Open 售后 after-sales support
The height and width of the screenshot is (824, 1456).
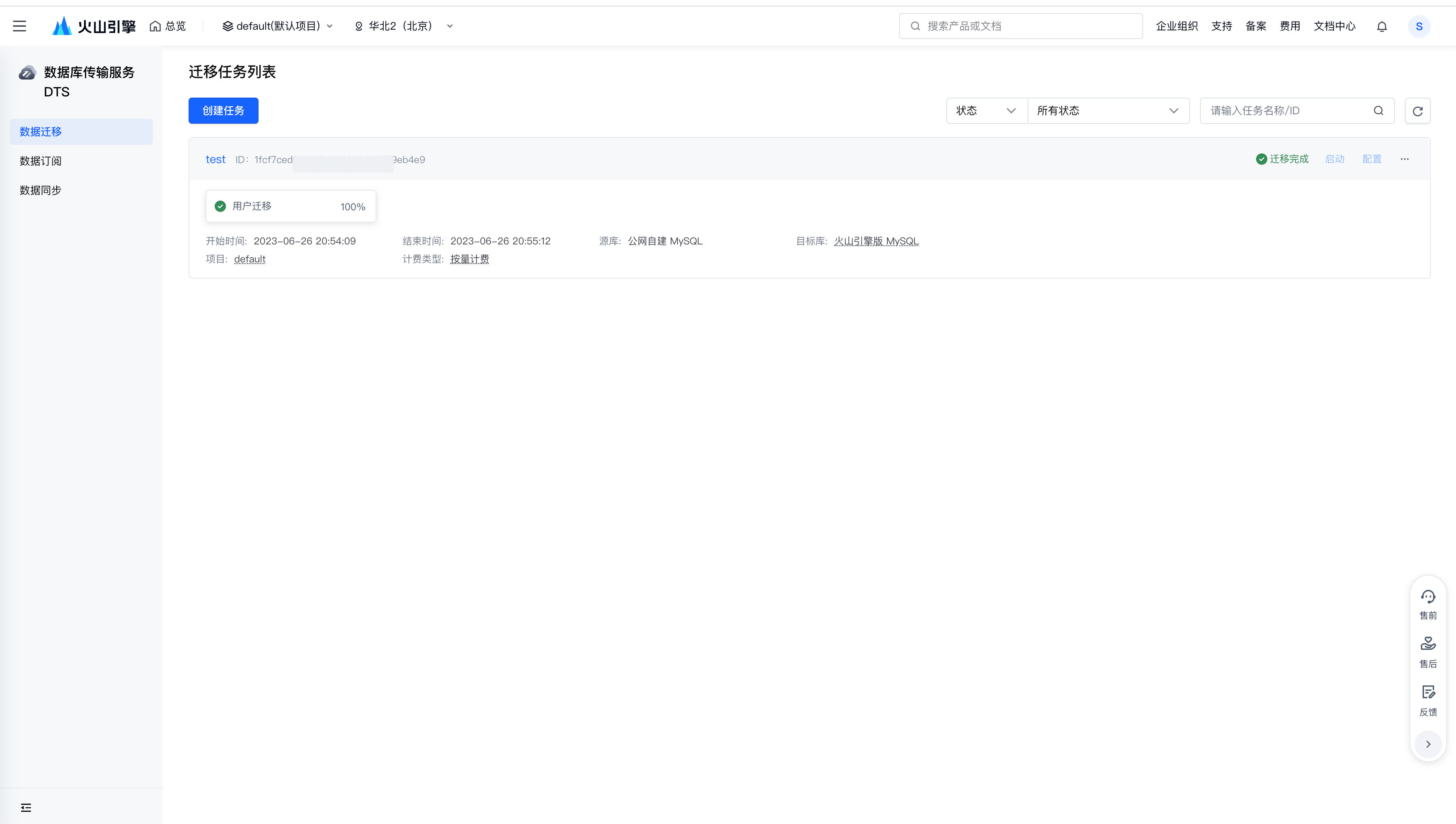pos(1428,652)
